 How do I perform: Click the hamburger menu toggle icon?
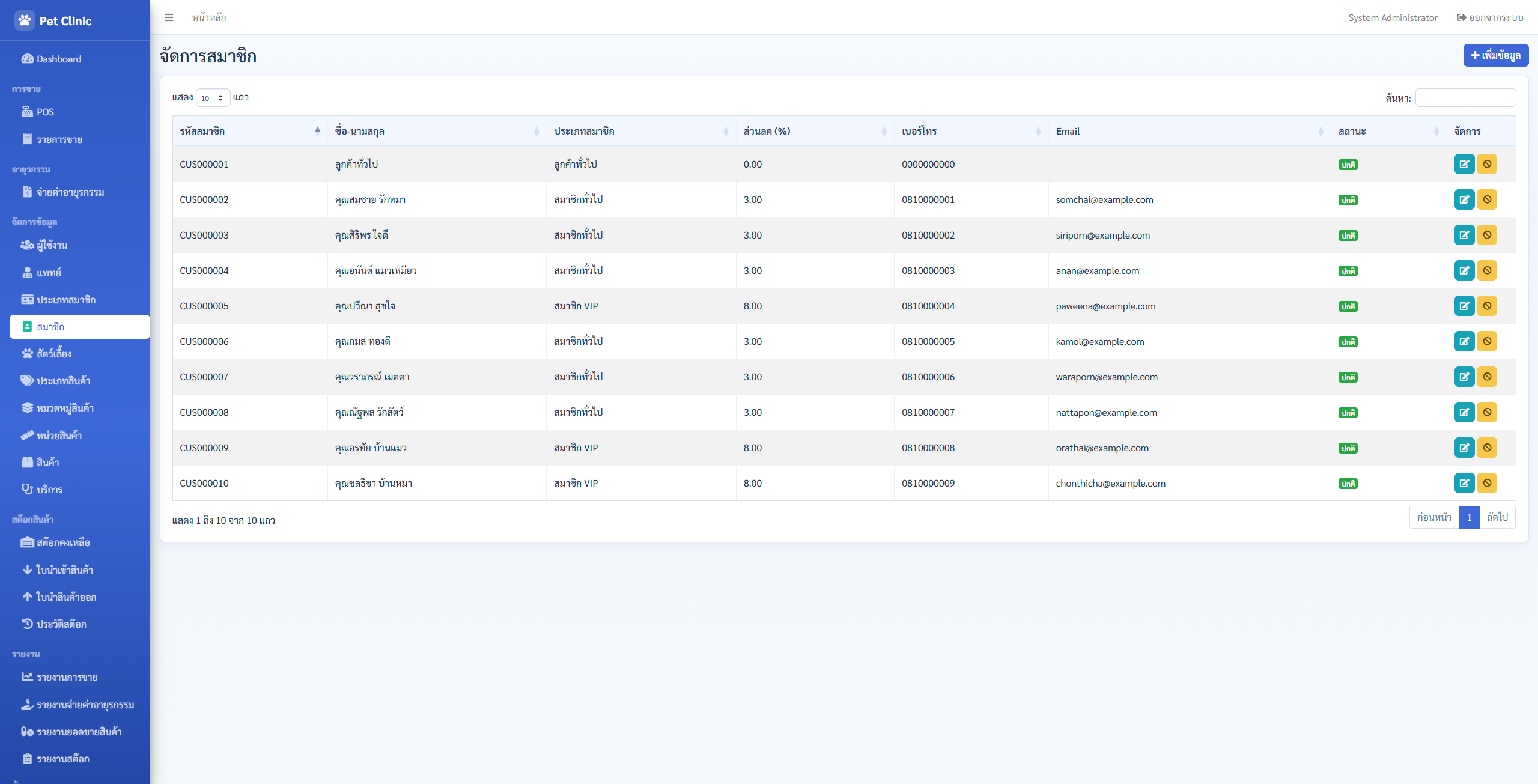pos(169,17)
